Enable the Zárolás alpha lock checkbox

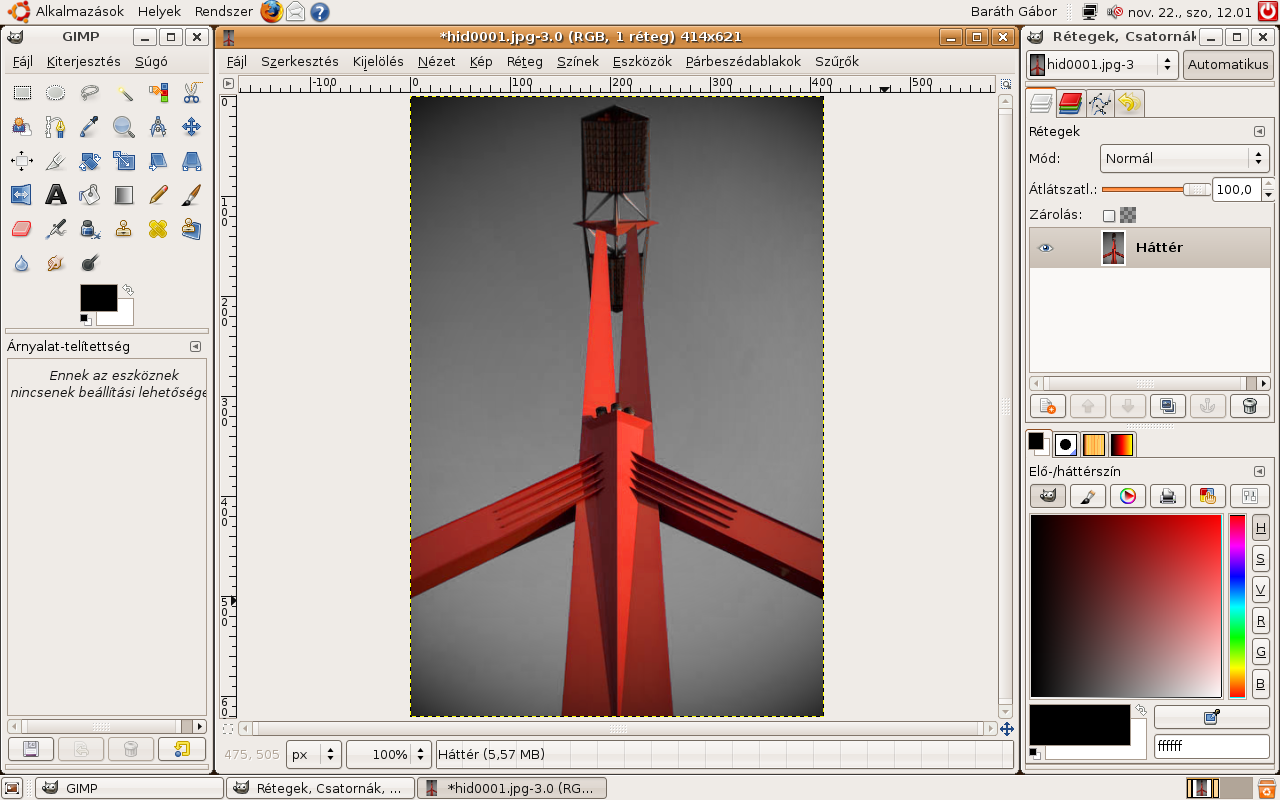point(1109,215)
